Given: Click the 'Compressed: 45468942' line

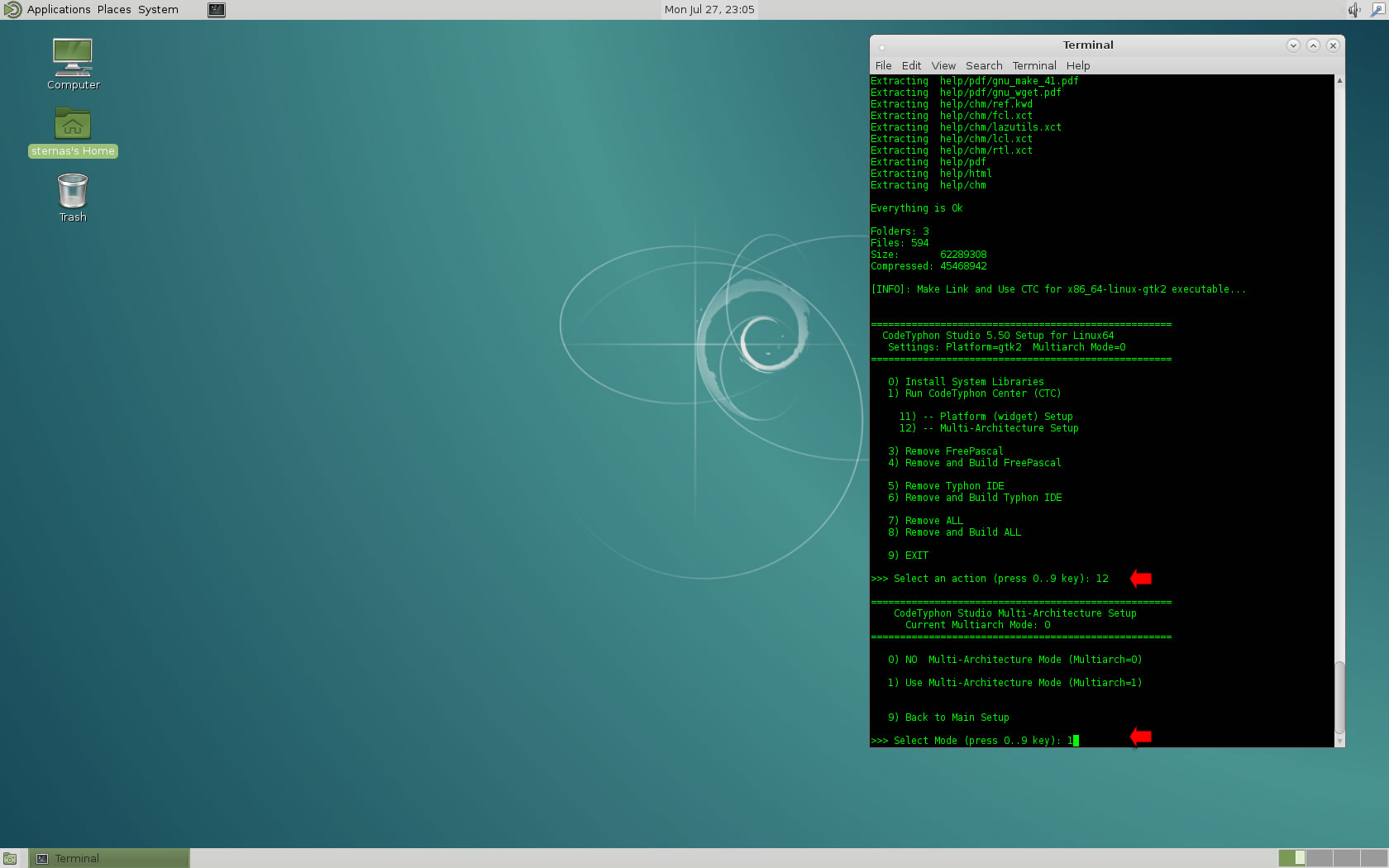Looking at the screenshot, I should coord(928,266).
